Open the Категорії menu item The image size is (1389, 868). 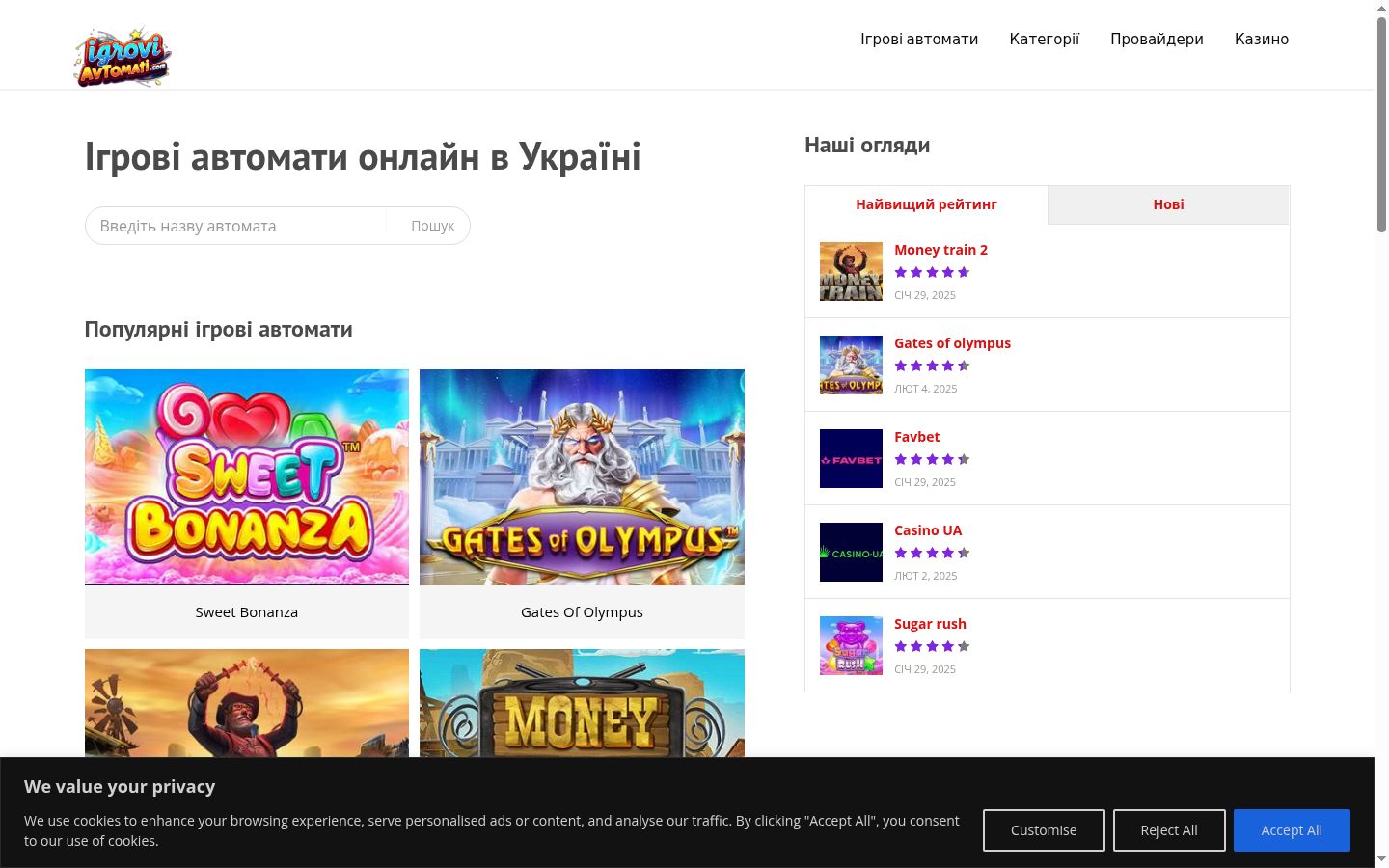click(1044, 39)
